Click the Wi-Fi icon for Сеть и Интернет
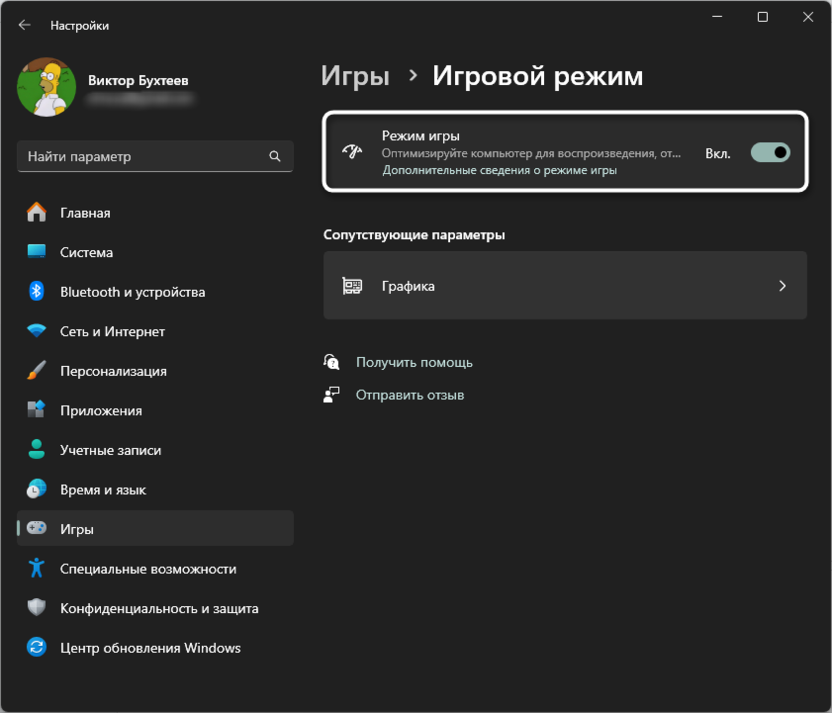Image resolution: width=832 pixels, height=713 pixels. point(37,331)
